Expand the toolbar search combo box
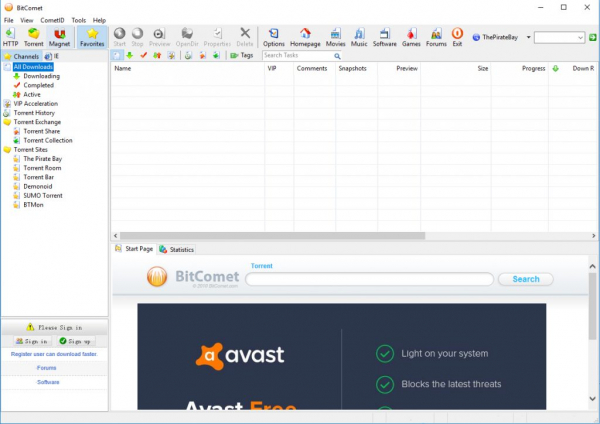The image size is (600, 424). pos(580,38)
